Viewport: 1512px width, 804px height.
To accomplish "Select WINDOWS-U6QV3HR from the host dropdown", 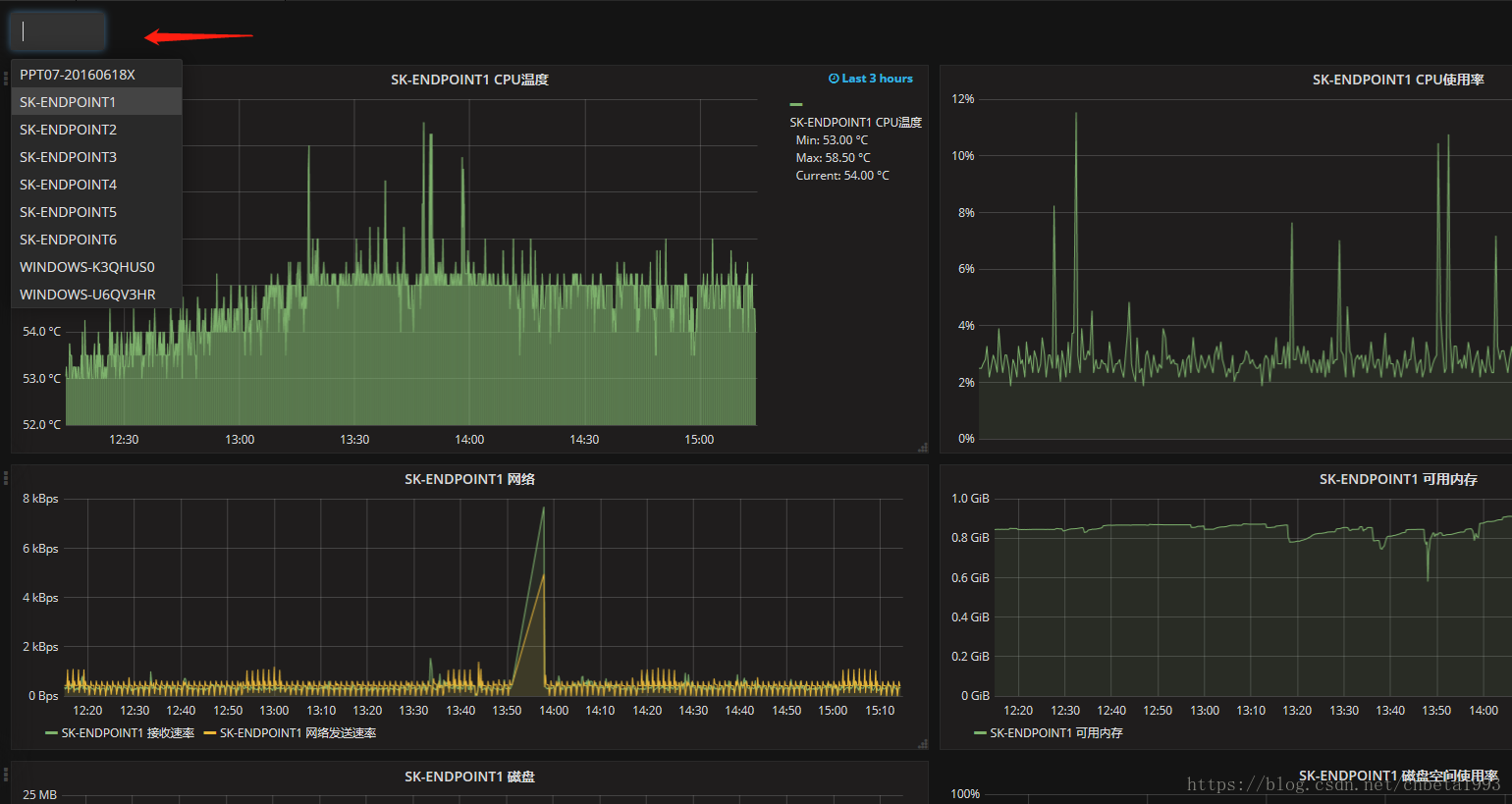I will tap(96, 295).
